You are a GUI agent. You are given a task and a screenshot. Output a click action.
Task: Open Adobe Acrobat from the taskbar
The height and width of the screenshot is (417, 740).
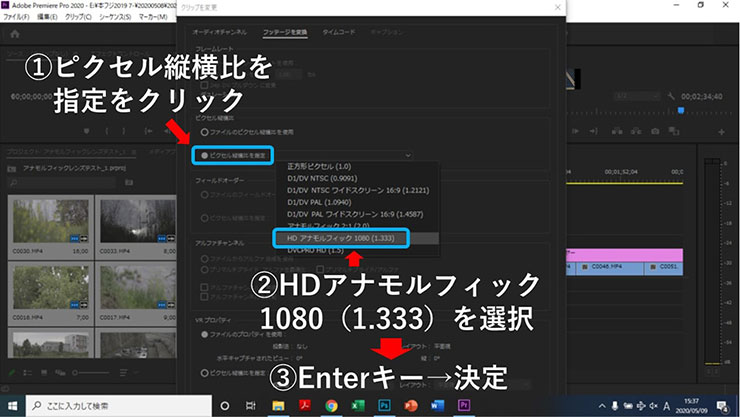coord(305,406)
